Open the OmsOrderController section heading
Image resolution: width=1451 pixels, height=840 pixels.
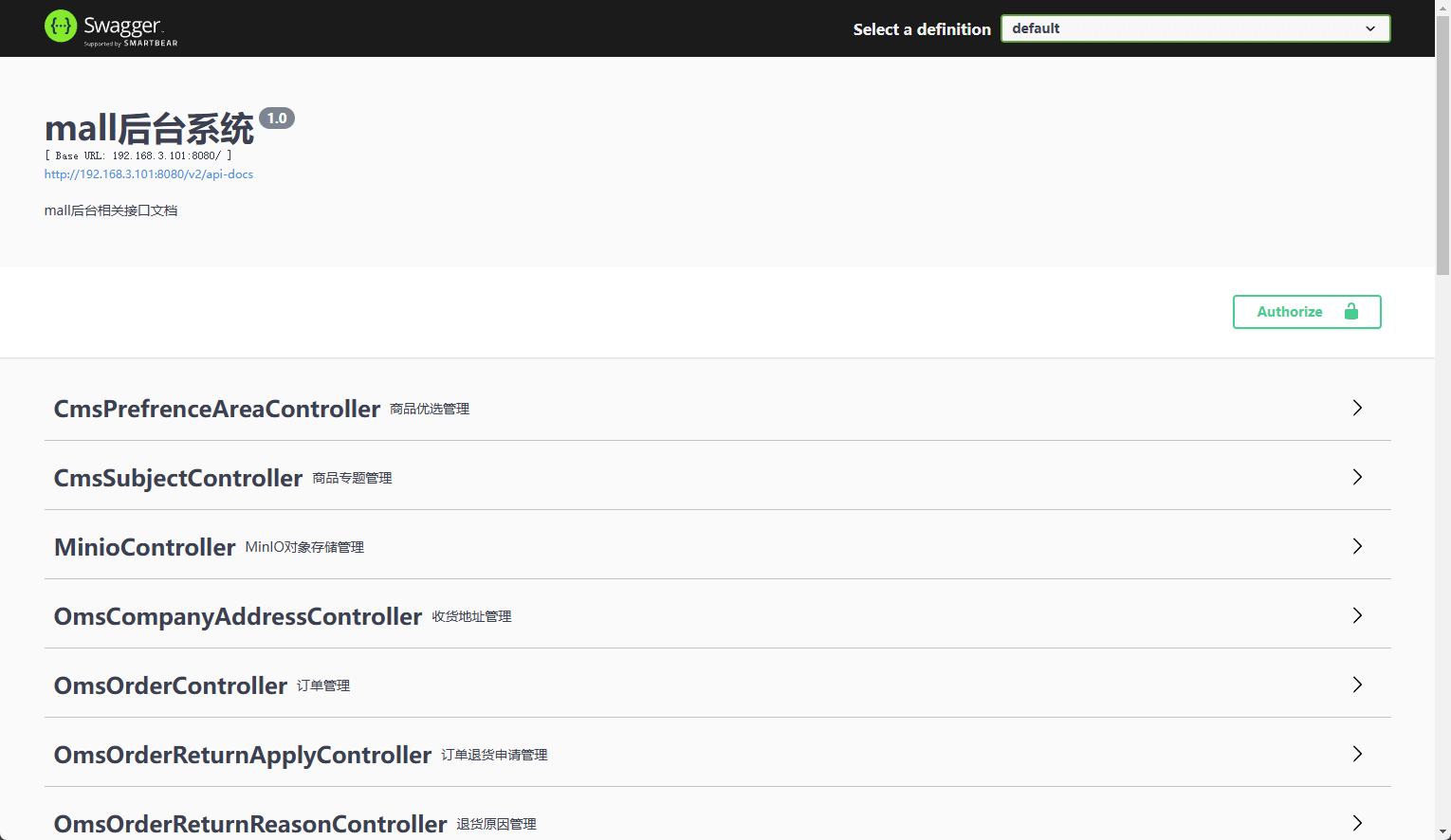171,685
